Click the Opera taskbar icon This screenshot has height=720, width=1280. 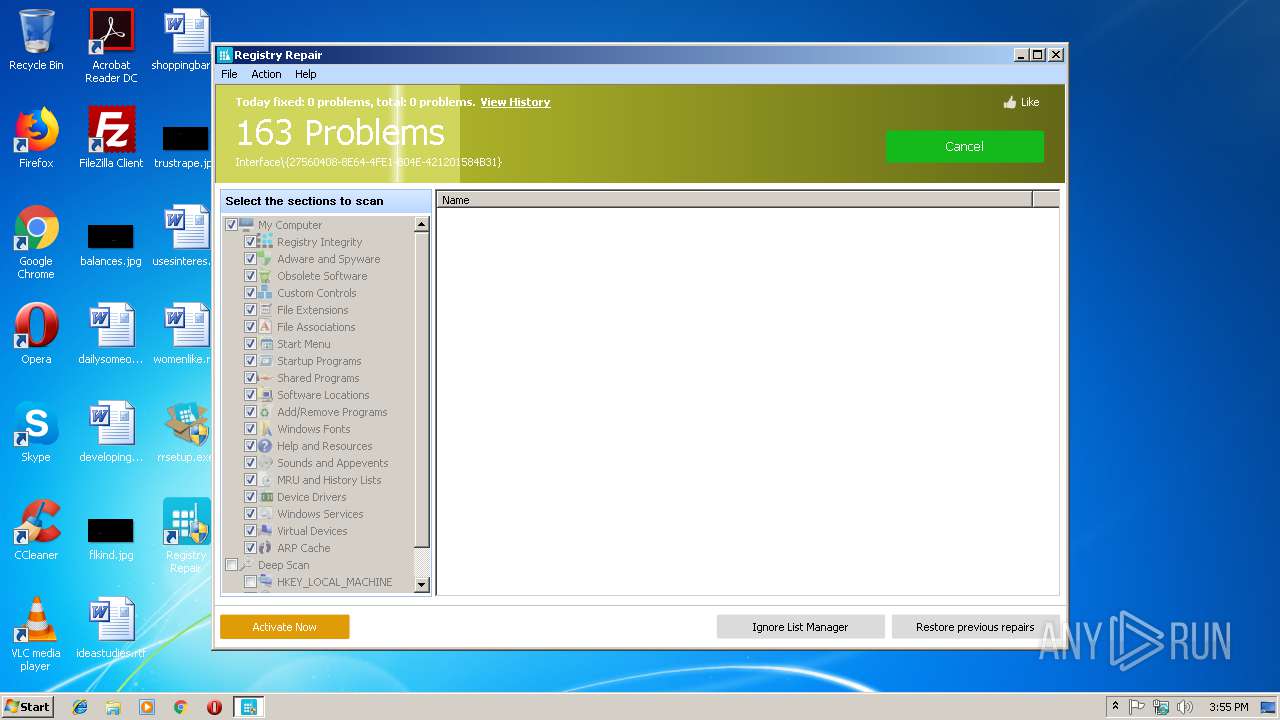pos(214,707)
